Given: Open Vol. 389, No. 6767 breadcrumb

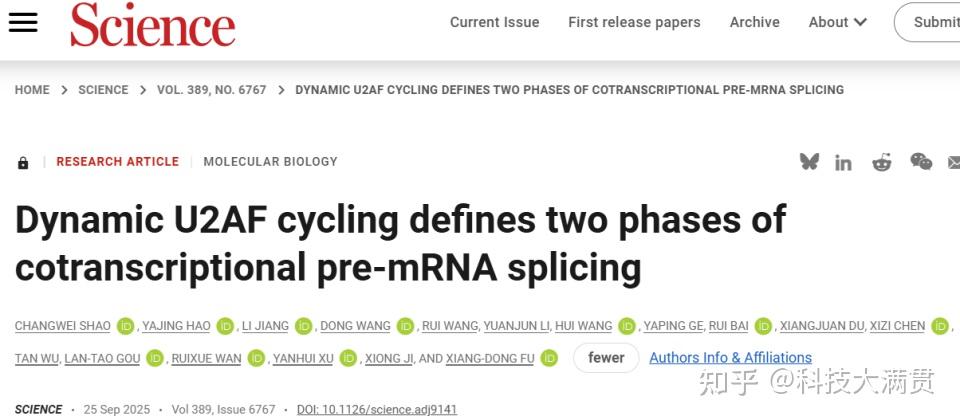Looking at the screenshot, I should [x=211, y=90].
